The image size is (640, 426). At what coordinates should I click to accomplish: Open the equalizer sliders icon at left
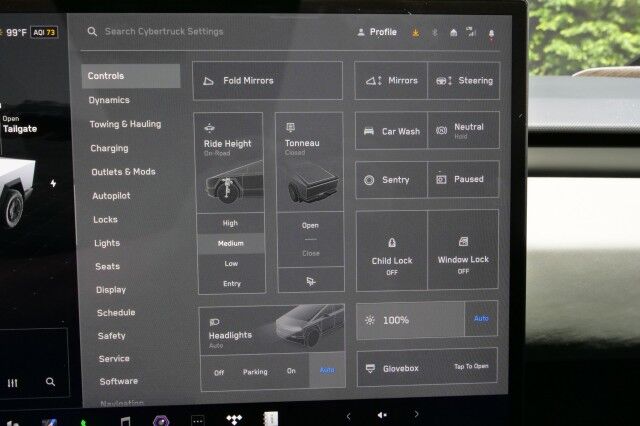click(13, 383)
